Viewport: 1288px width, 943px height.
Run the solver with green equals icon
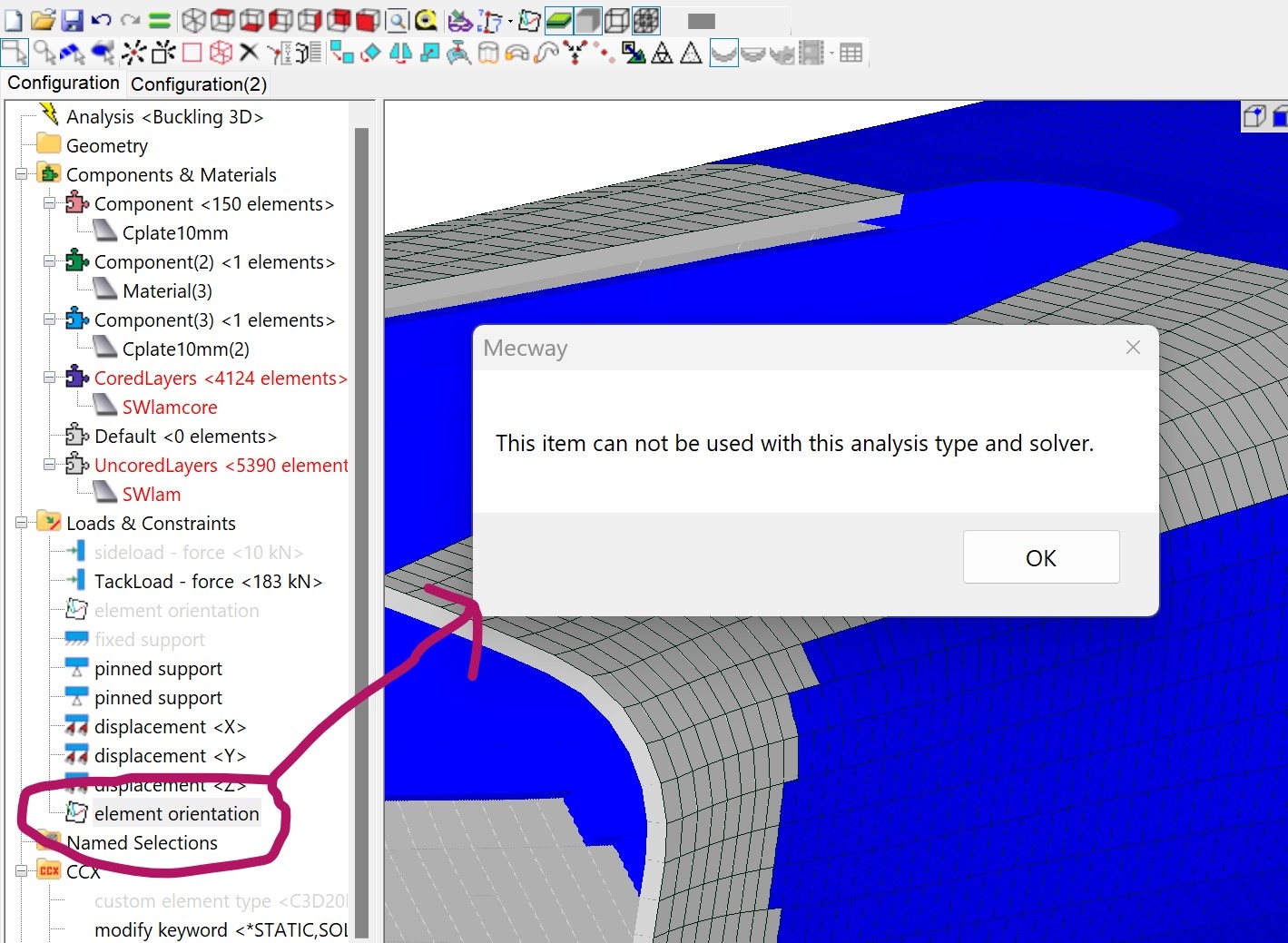click(x=159, y=20)
